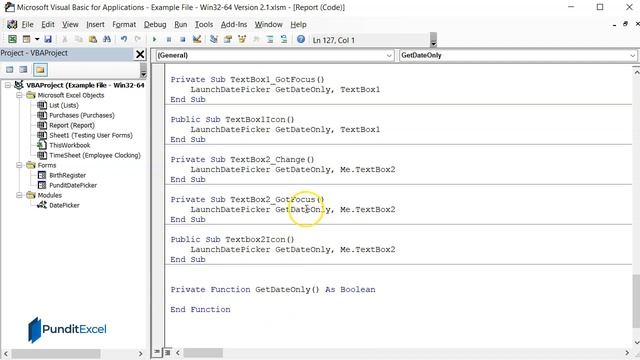The image size is (640, 360).
Task: Click the Break pause icon
Action: coord(169,39)
